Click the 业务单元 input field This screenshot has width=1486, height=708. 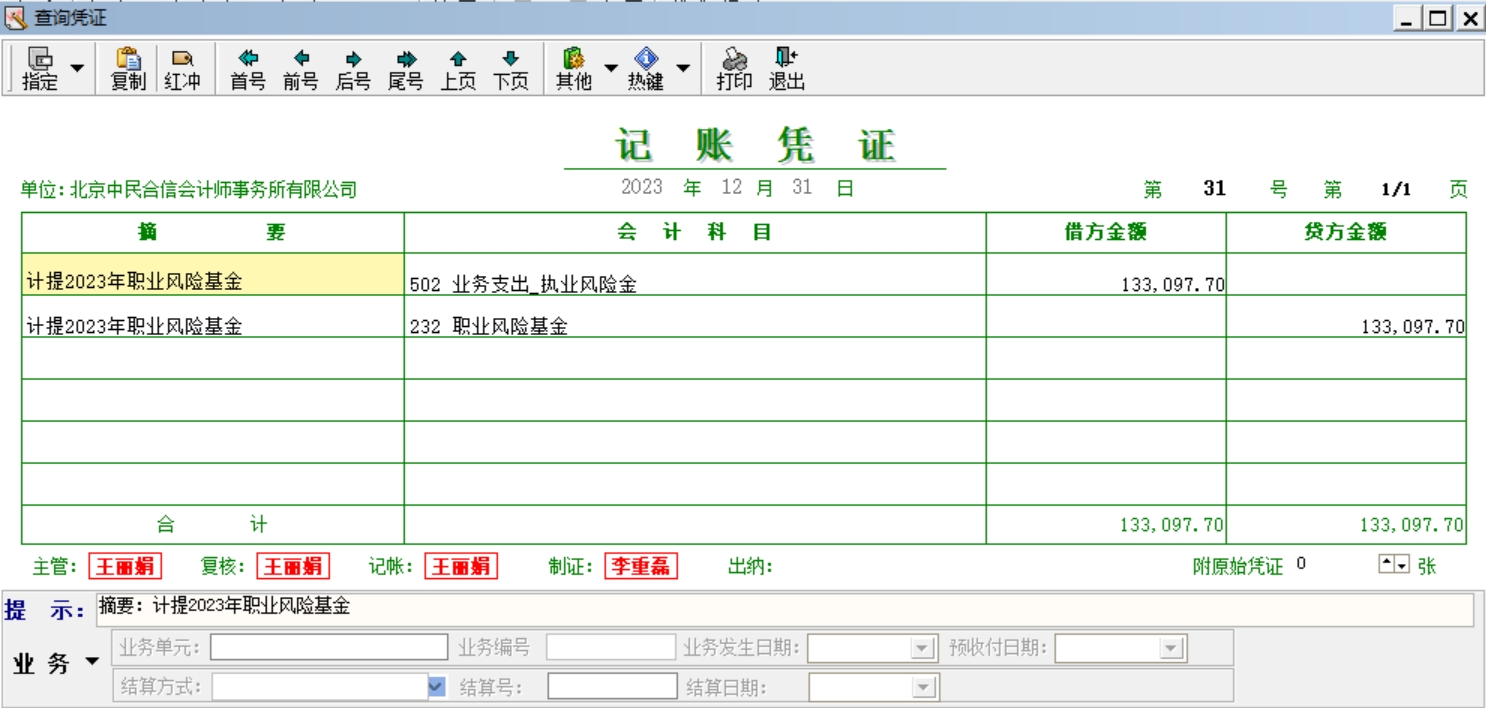click(328, 648)
